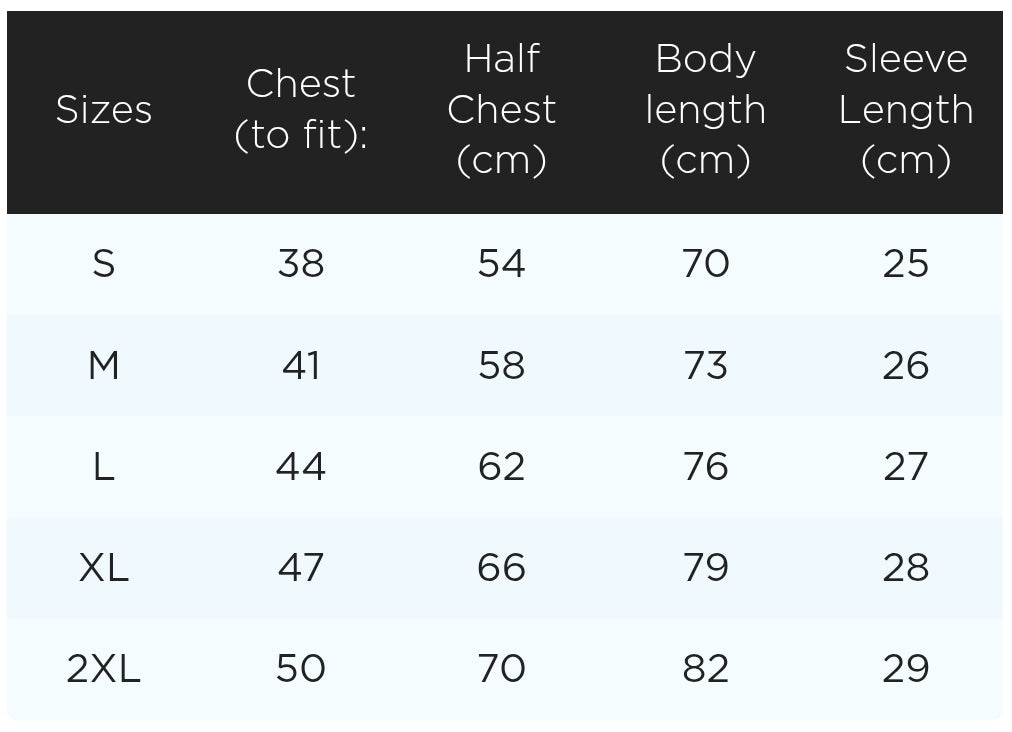Select the Body length (cm) header
The image size is (1012, 732).
click(705, 109)
